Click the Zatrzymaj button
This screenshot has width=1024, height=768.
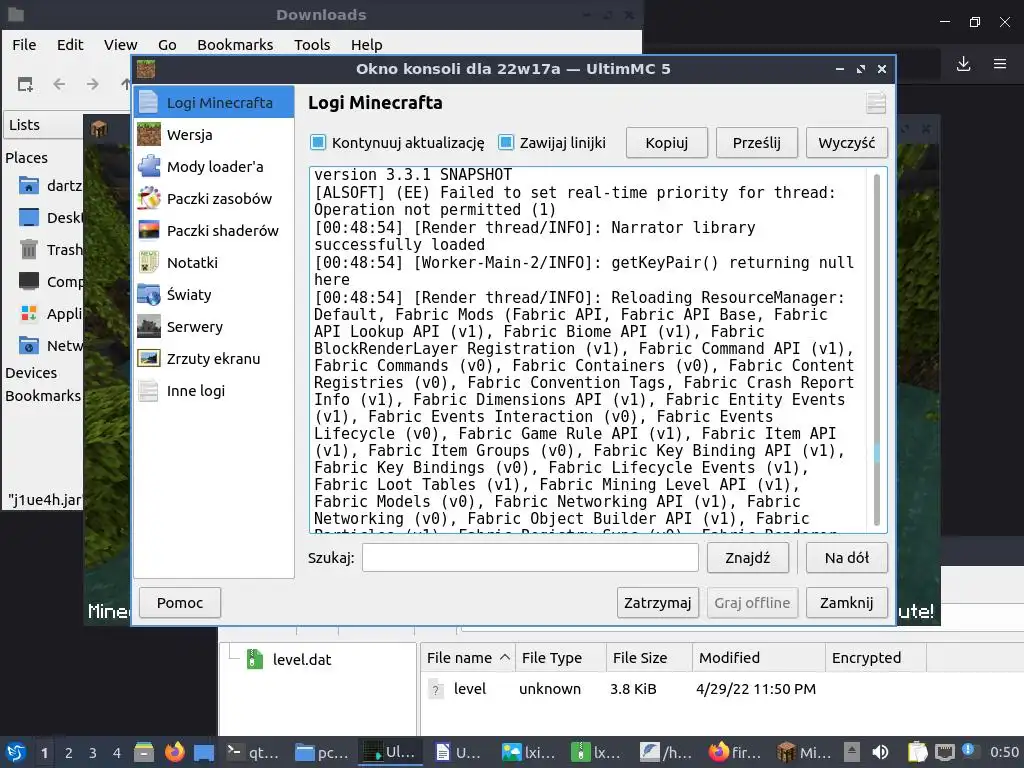[658, 602]
